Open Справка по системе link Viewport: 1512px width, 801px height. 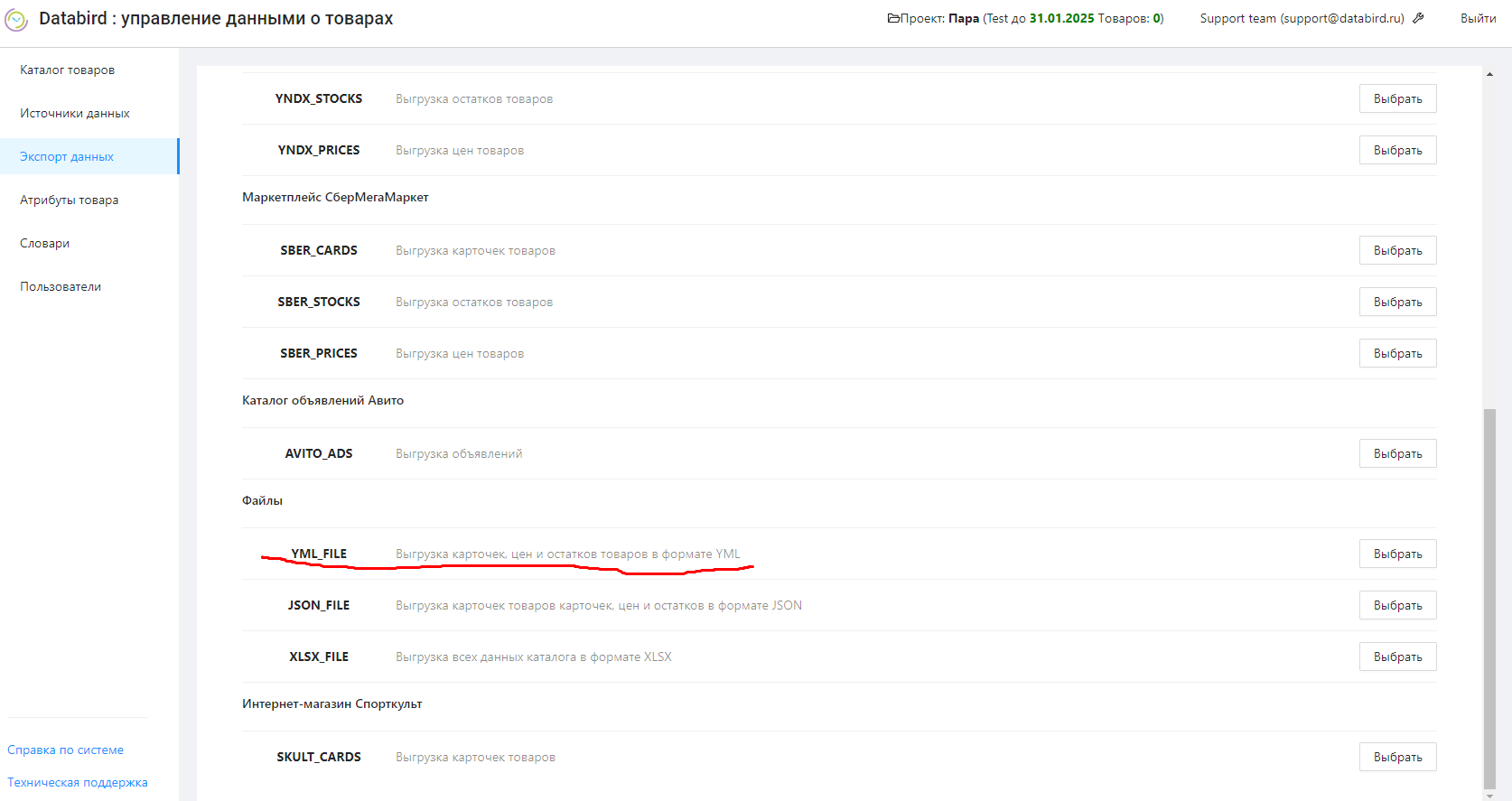point(66,750)
